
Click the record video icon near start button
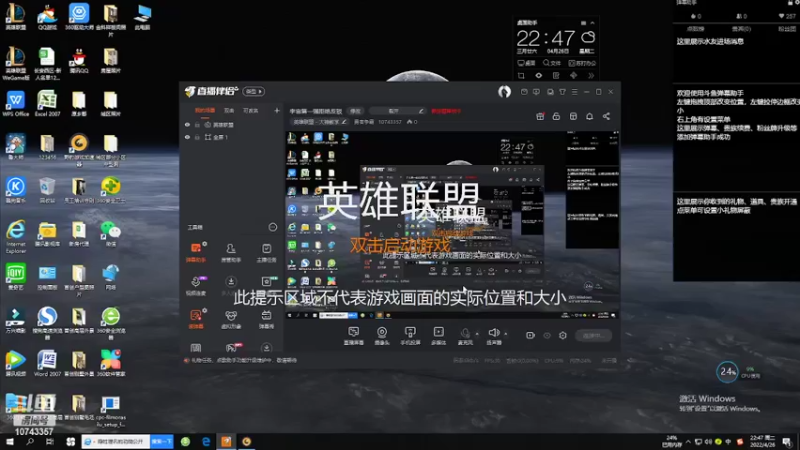(530, 335)
